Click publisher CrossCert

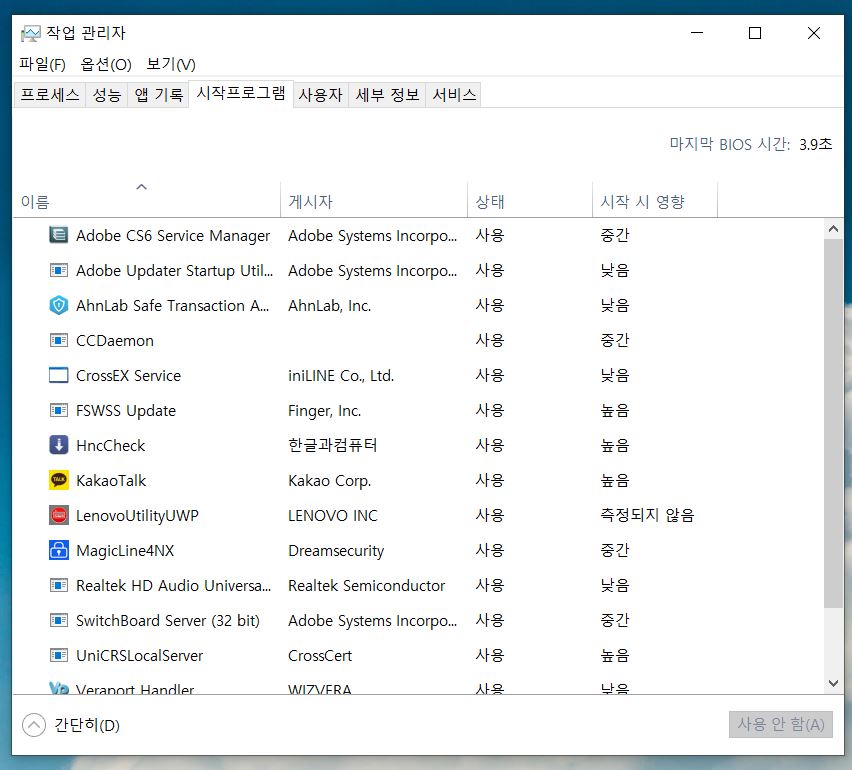pos(320,655)
